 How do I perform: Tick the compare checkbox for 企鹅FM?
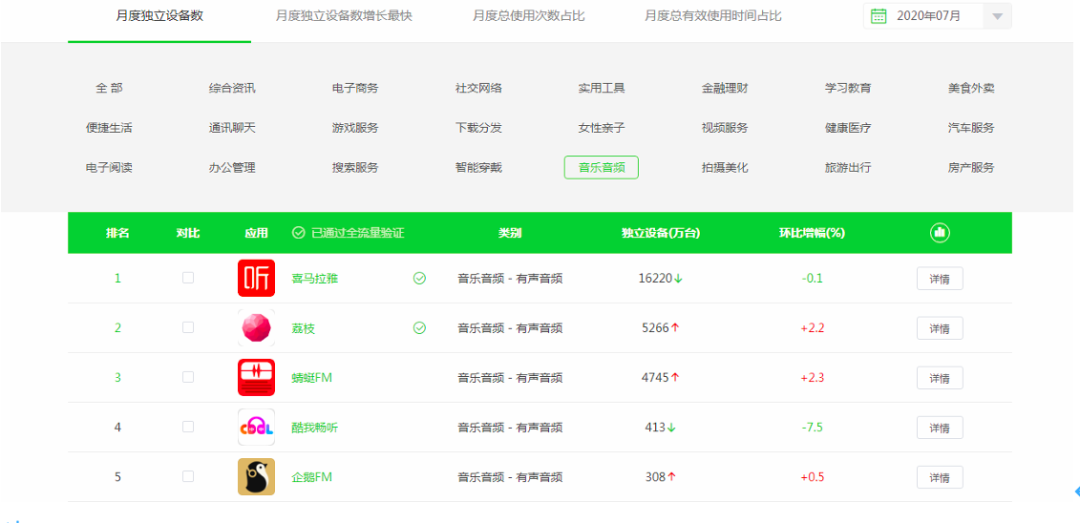tap(188, 476)
